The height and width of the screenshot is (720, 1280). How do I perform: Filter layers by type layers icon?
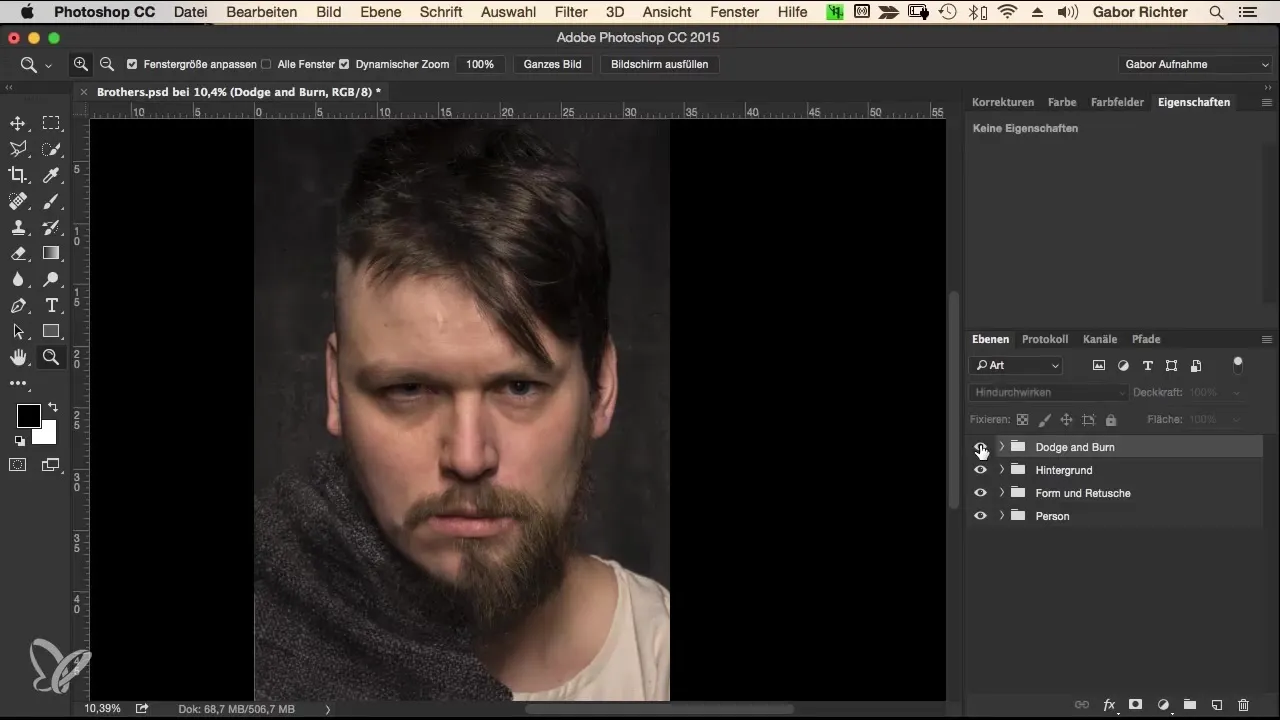[1147, 366]
